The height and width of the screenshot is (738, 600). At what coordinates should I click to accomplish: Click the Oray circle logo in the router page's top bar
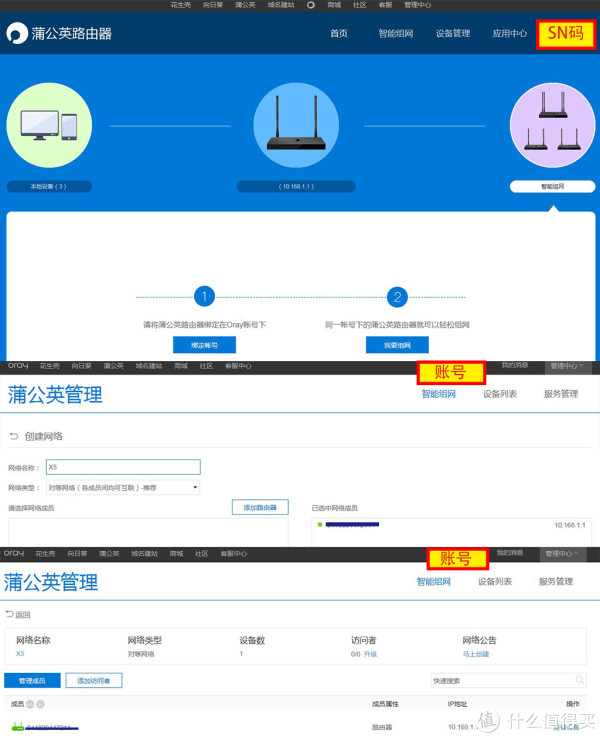click(x=311, y=5)
